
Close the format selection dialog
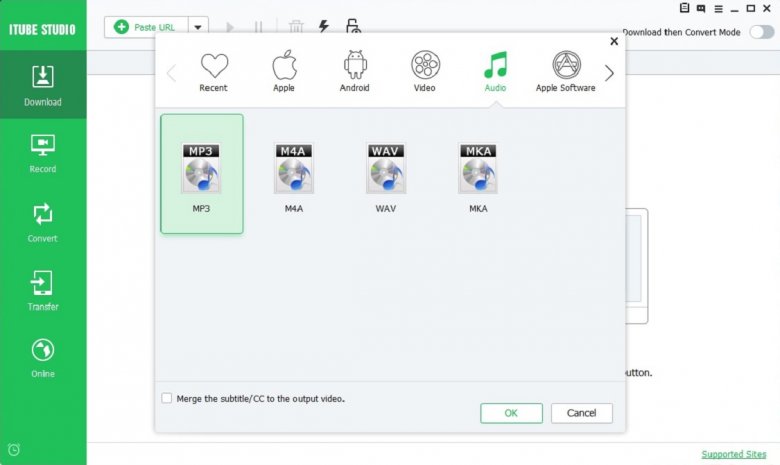pos(614,41)
